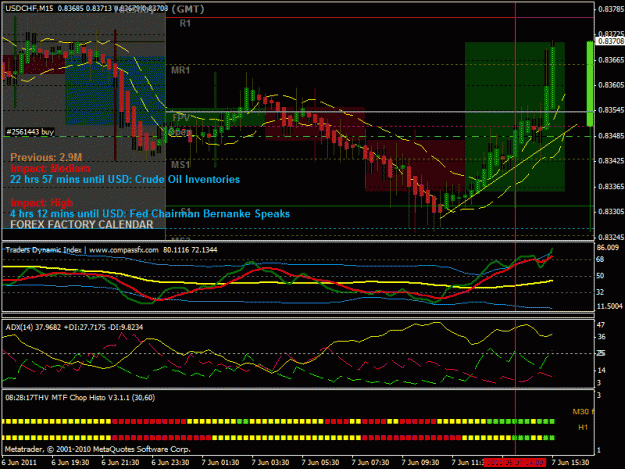Click the 11.5004 value on TDI scale
The image size is (625, 469).
point(609,306)
